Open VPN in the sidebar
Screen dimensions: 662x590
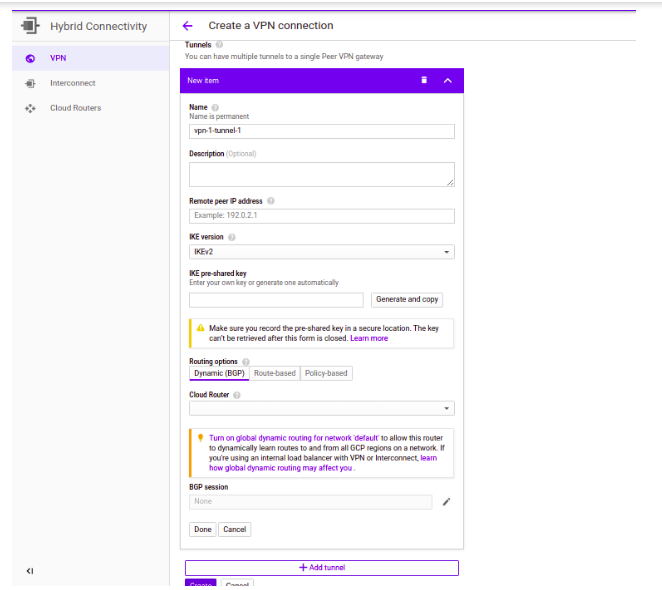click(x=58, y=58)
